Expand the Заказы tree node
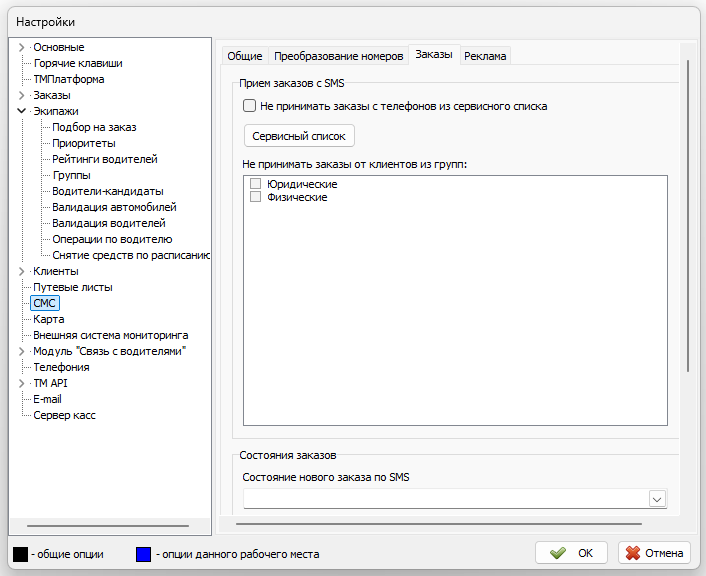The image size is (706, 576). coord(21,95)
